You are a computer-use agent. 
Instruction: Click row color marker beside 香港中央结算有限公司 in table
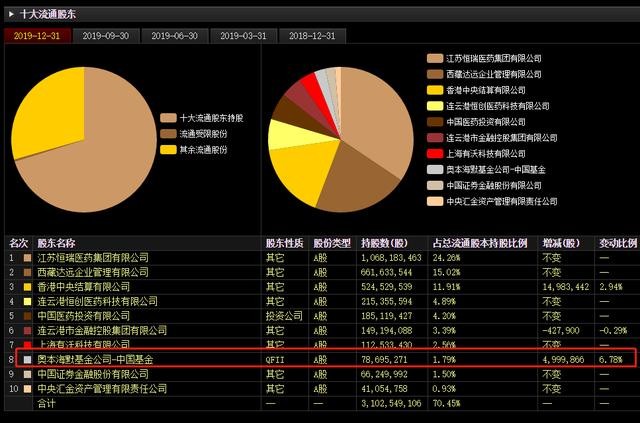pos(27,287)
